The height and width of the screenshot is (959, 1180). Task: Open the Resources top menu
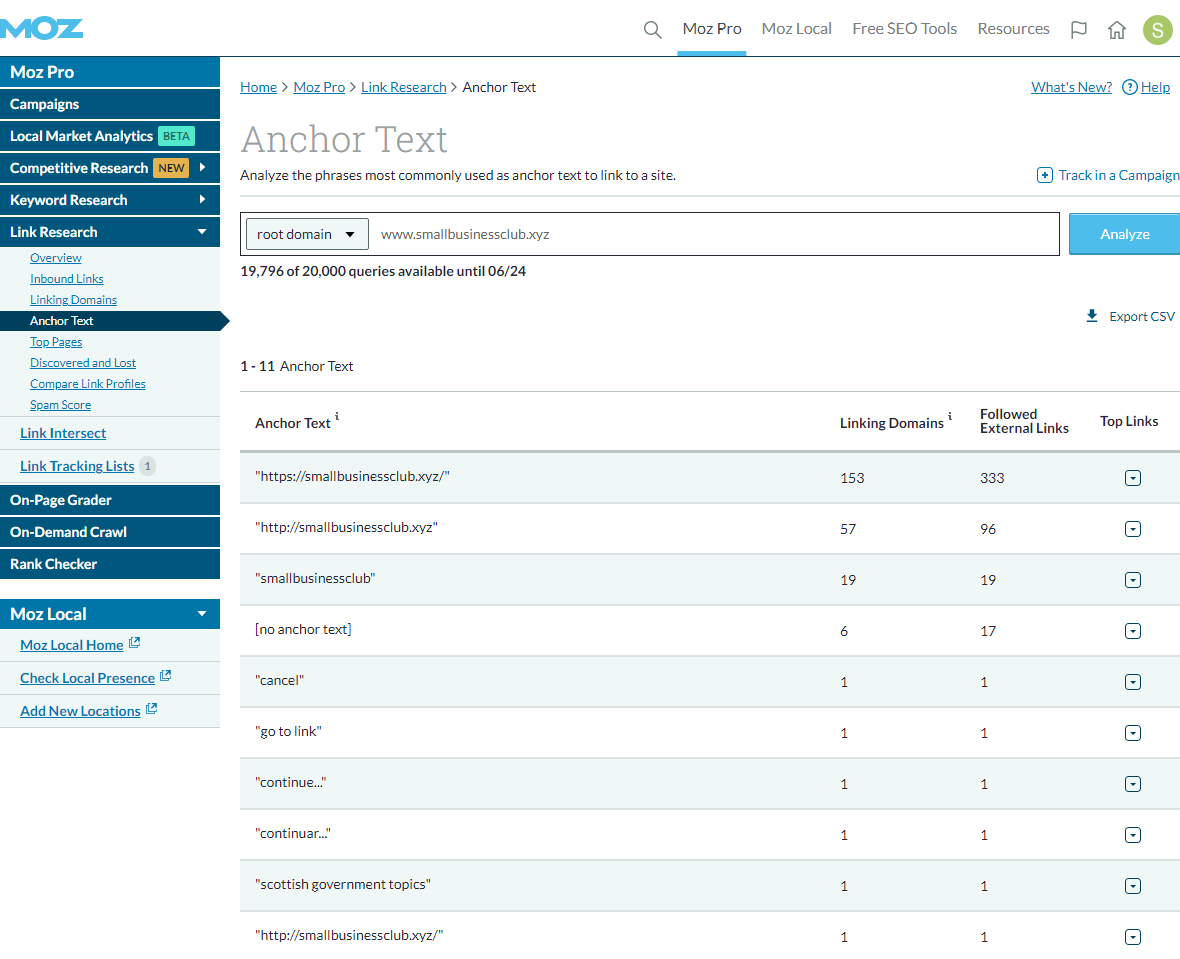(1013, 29)
